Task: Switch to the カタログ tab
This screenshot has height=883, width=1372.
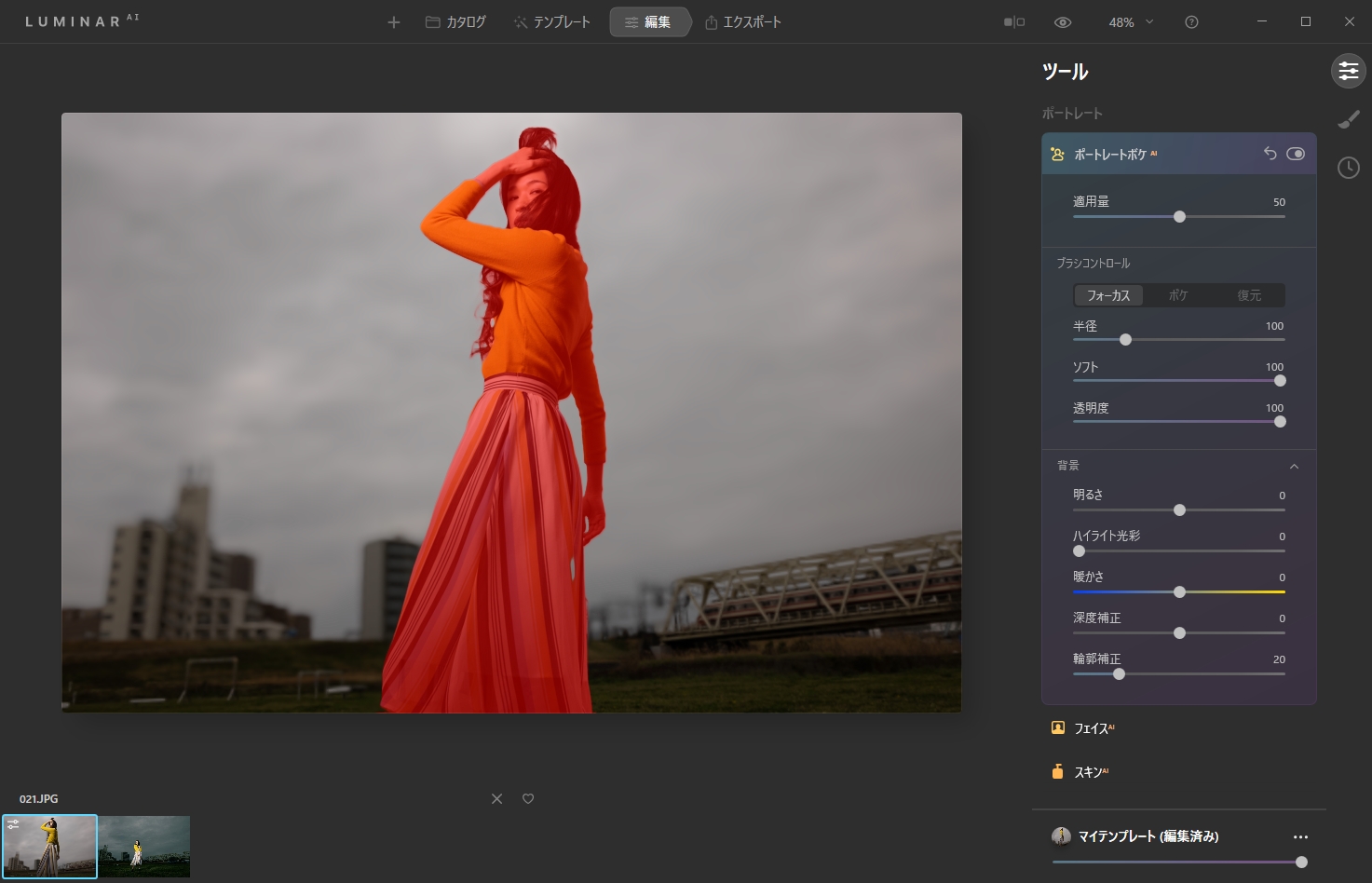Action: [456, 22]
